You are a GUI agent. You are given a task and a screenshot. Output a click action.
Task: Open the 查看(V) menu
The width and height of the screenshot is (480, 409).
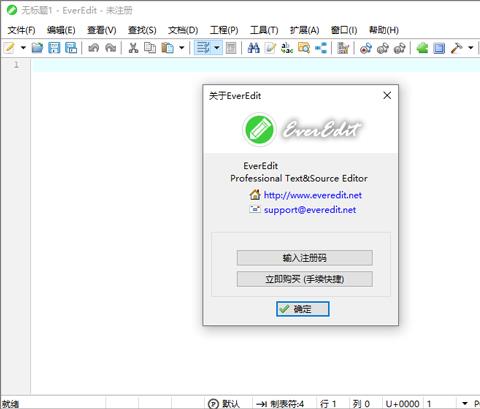point(102,30)
